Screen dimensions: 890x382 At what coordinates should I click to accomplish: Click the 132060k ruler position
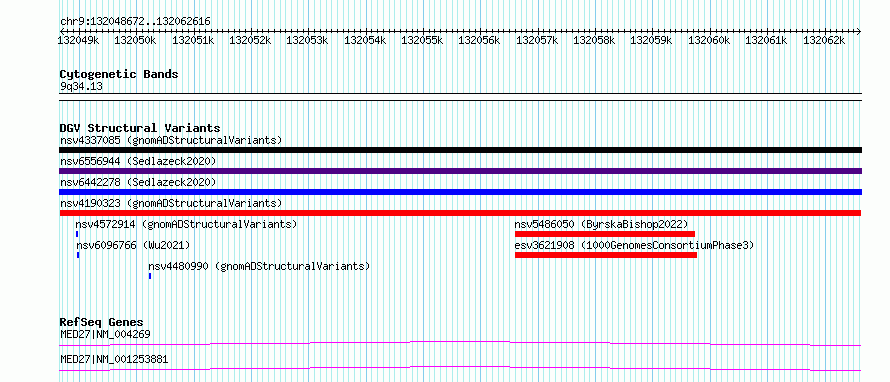coord(709,41)
